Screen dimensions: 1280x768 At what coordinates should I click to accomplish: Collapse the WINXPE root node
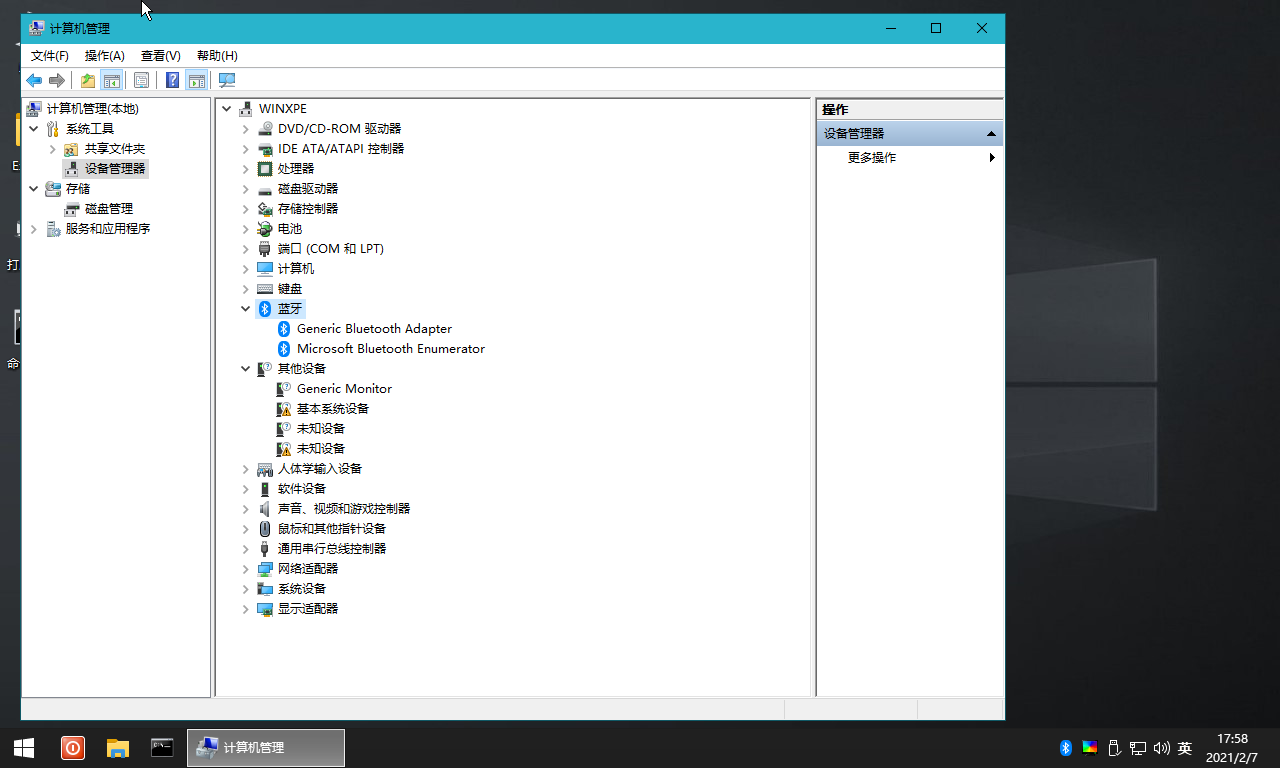coord(227,109)
